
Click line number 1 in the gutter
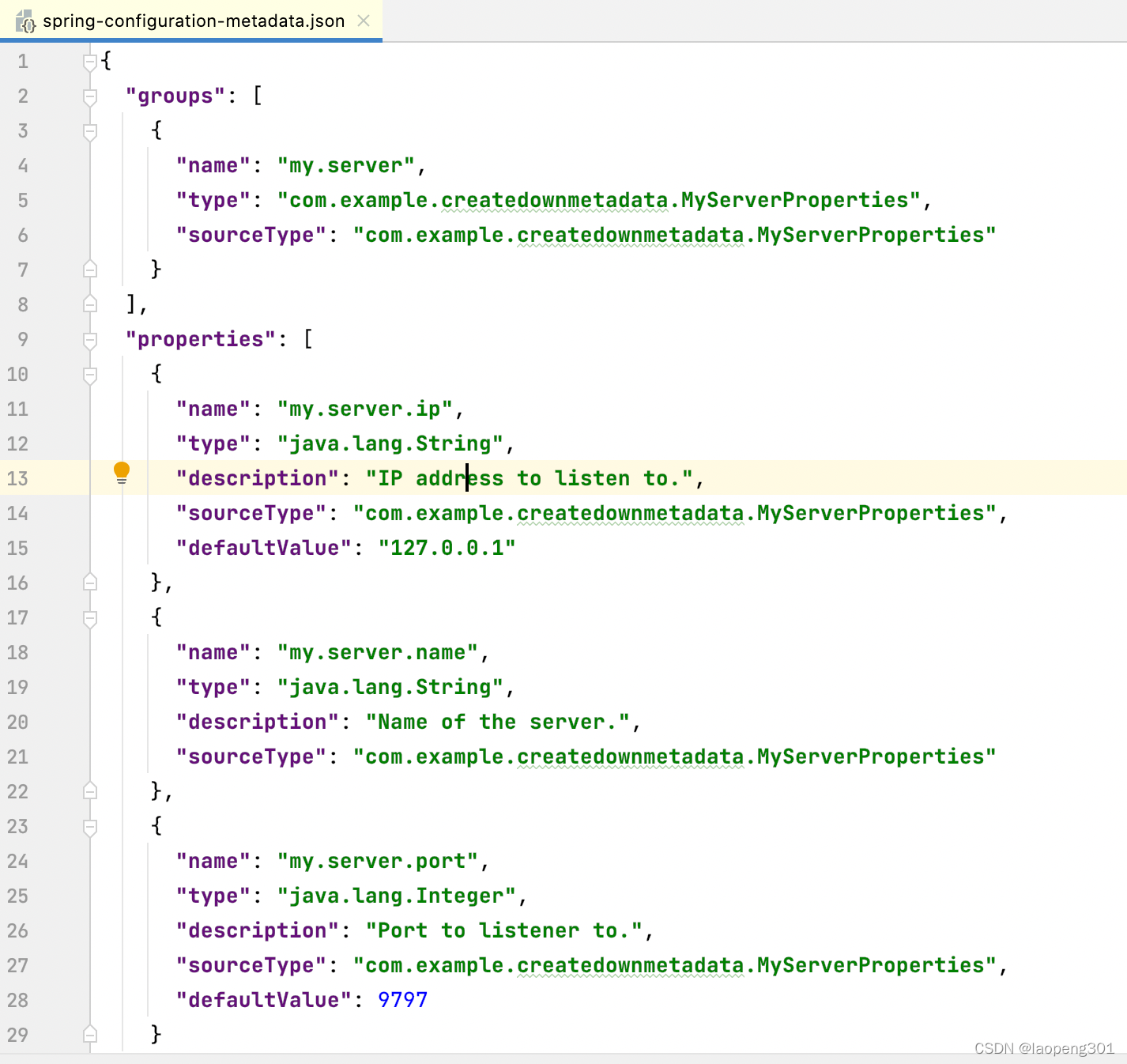click(23, 62)
